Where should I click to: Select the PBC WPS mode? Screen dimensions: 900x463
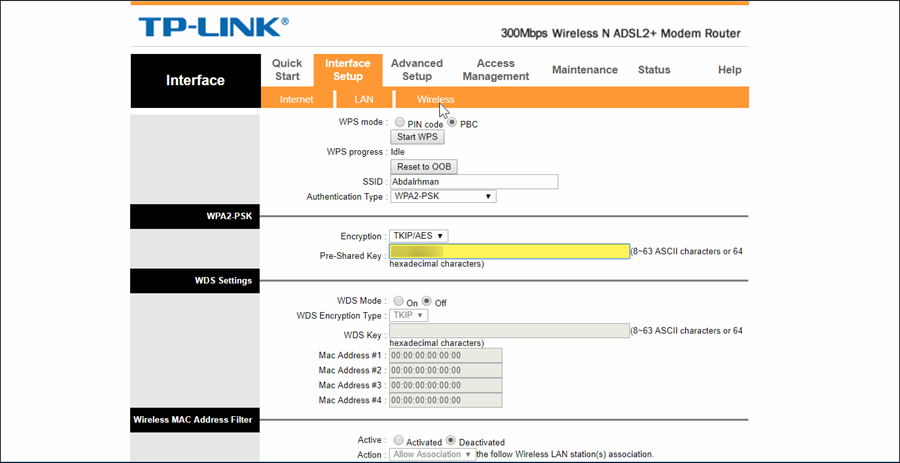[452, 123]
